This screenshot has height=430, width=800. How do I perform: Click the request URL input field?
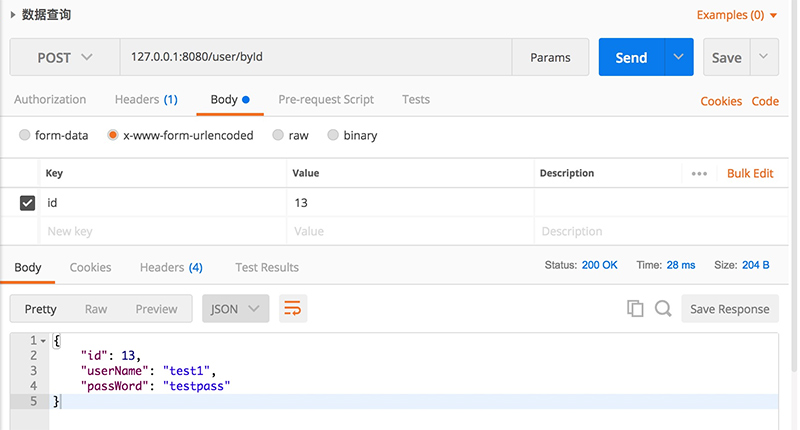pos(316,57)
